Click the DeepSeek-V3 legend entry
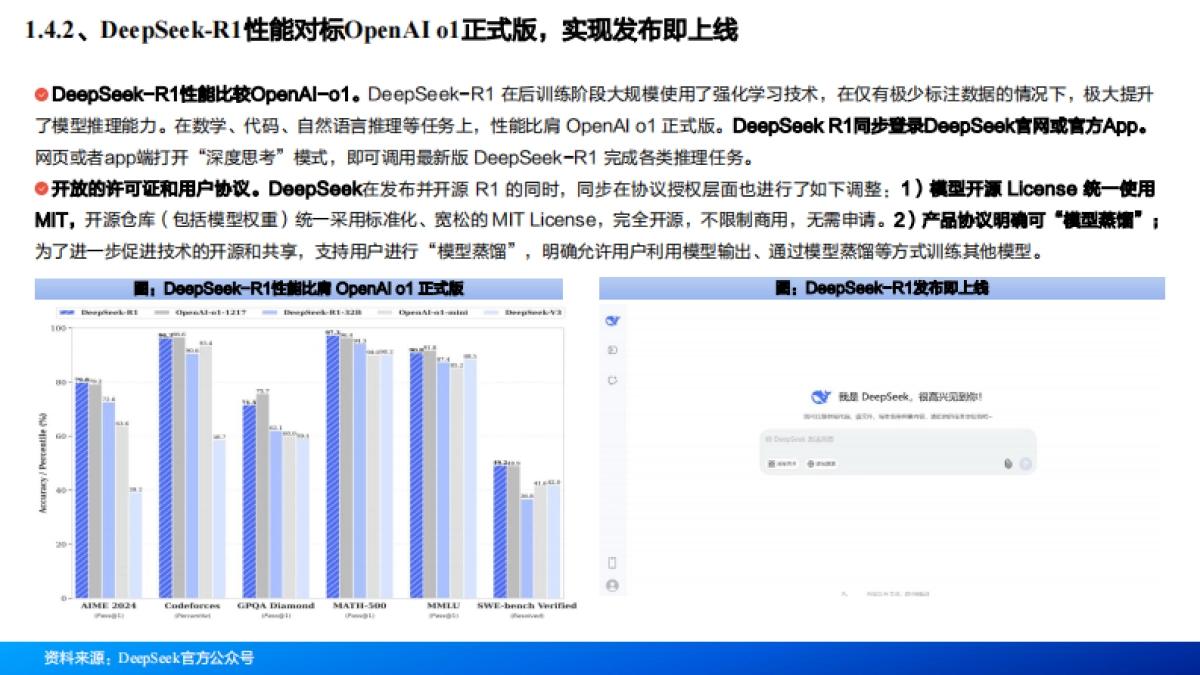The height and width of the screenshot is (675, 1200). coord(530,312)
